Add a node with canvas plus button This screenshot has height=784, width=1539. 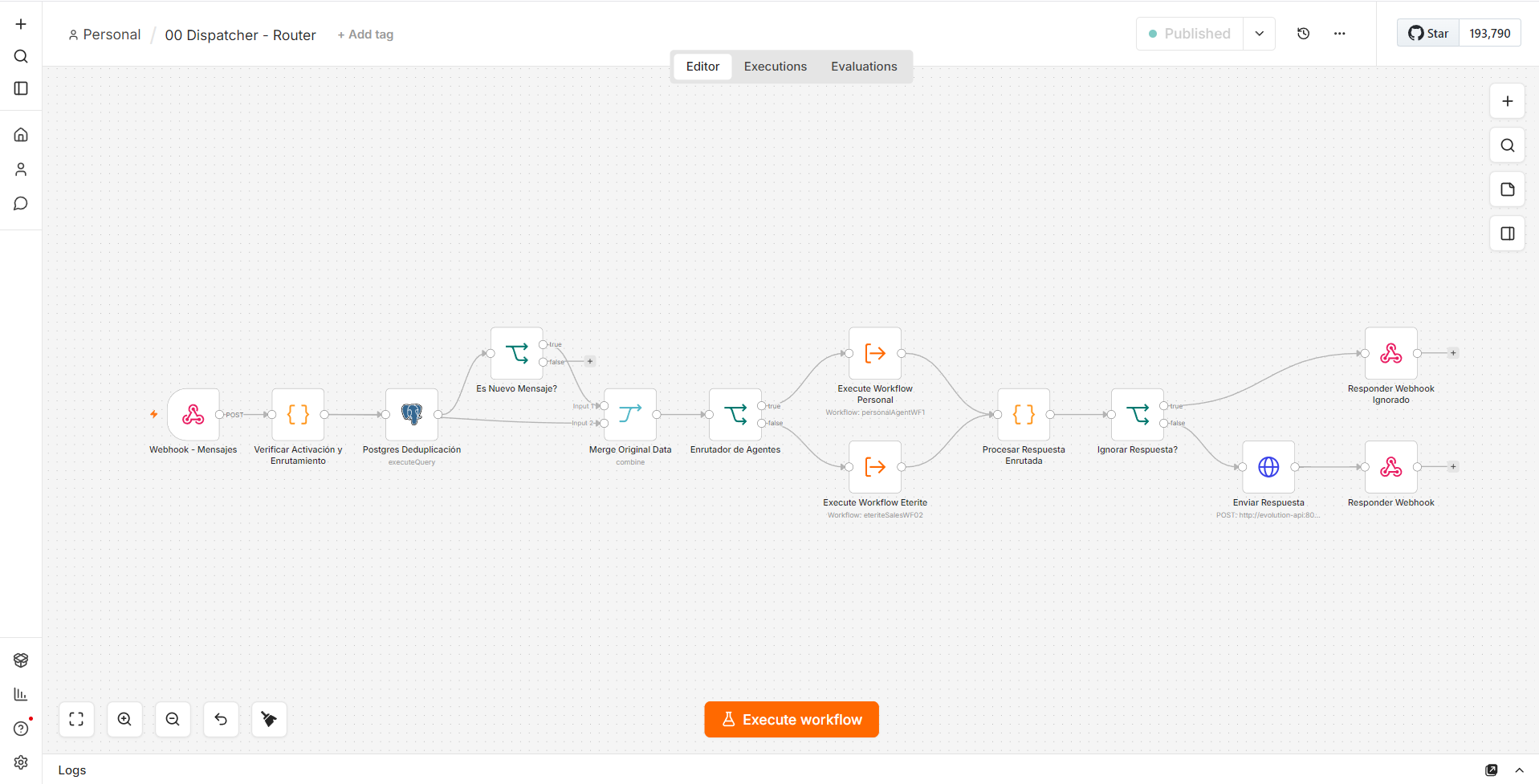1508,101
